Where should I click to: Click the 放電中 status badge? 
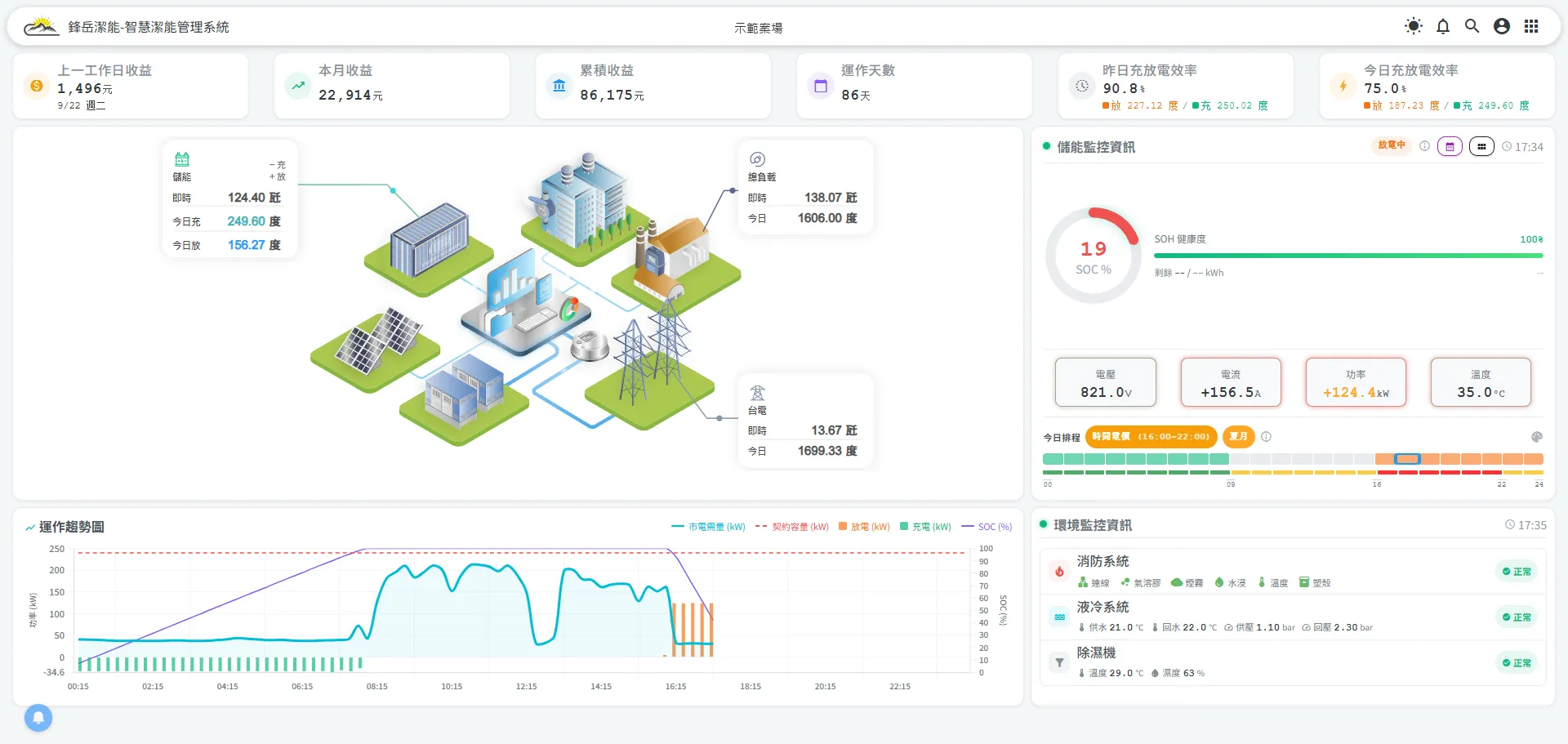(x=1392, y=145)
